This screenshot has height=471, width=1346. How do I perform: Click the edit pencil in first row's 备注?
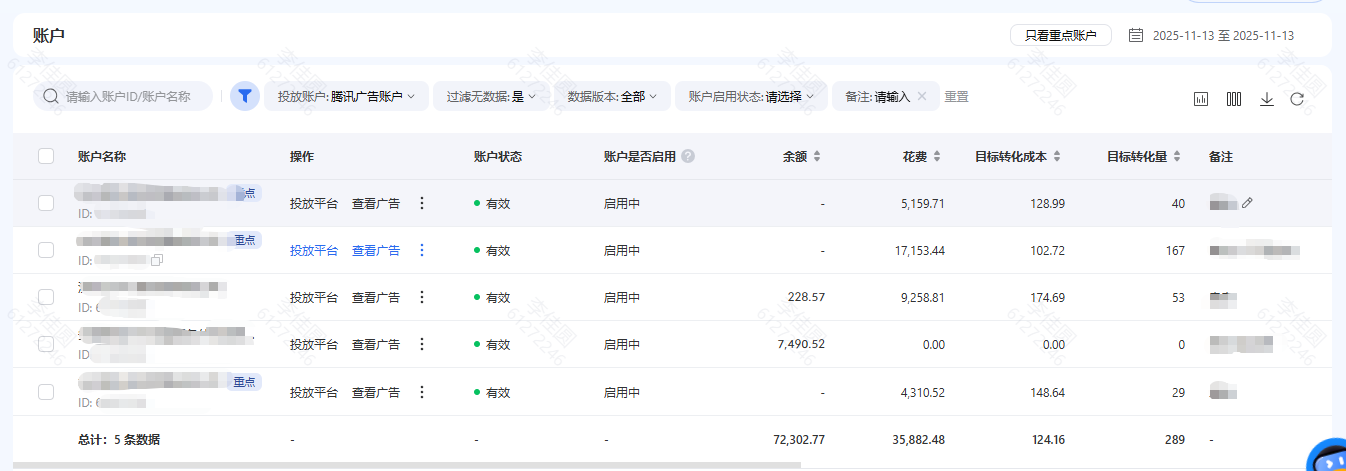pos(1247,203)
